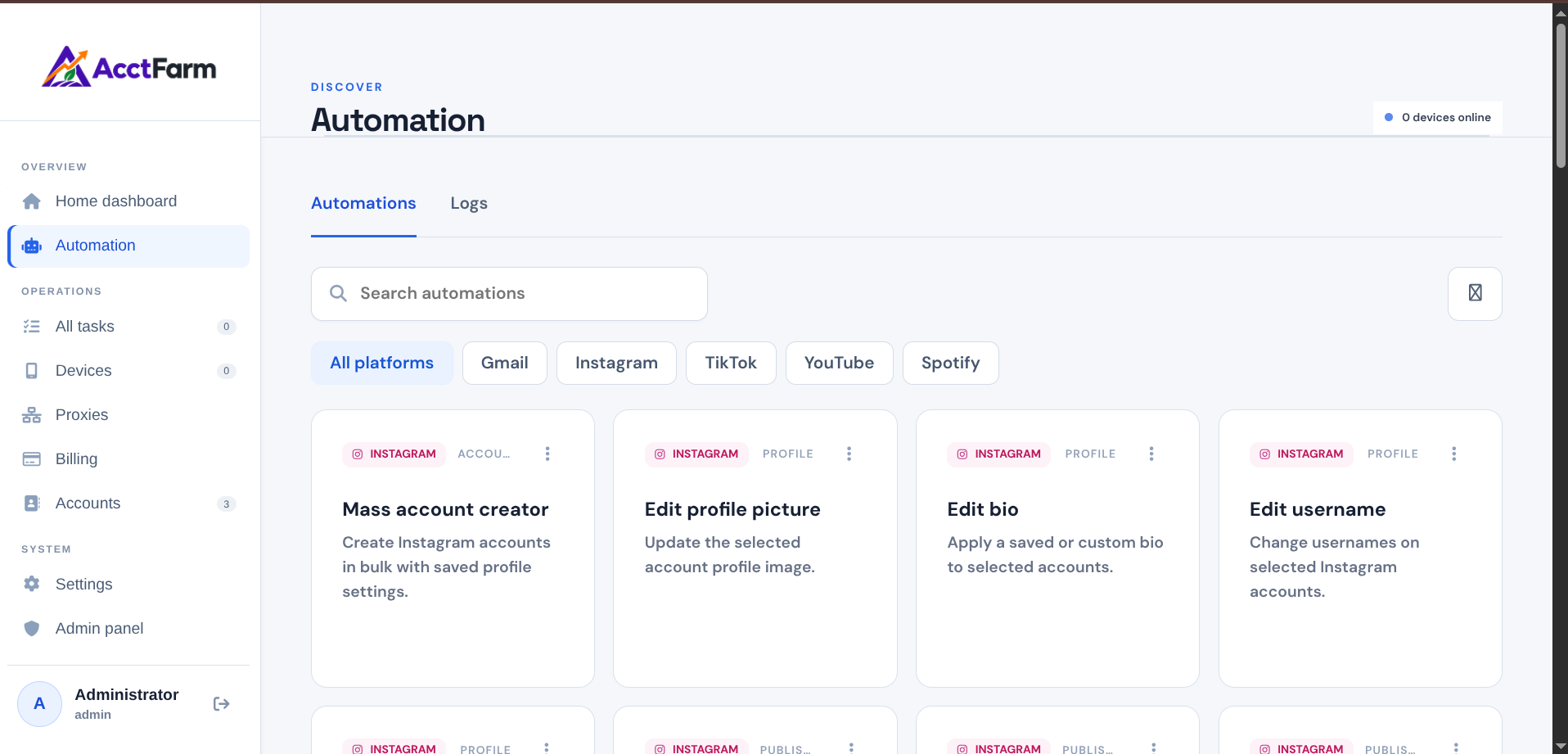Click the INSTAGRAM tag on Edit profile picture
Image resolution: width=1568 pixels, height=754 pixels.
[696, 454]
